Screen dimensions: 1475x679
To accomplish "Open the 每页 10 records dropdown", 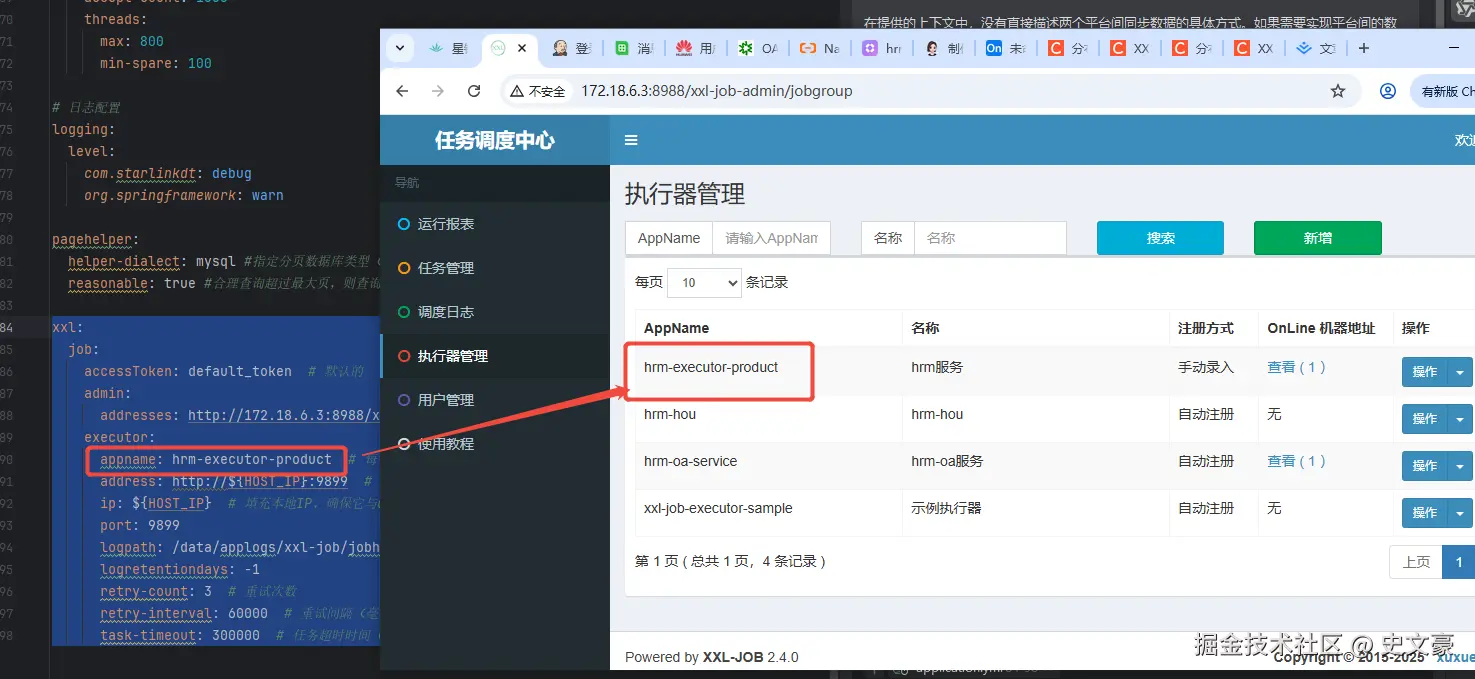I will pos(704,283).
